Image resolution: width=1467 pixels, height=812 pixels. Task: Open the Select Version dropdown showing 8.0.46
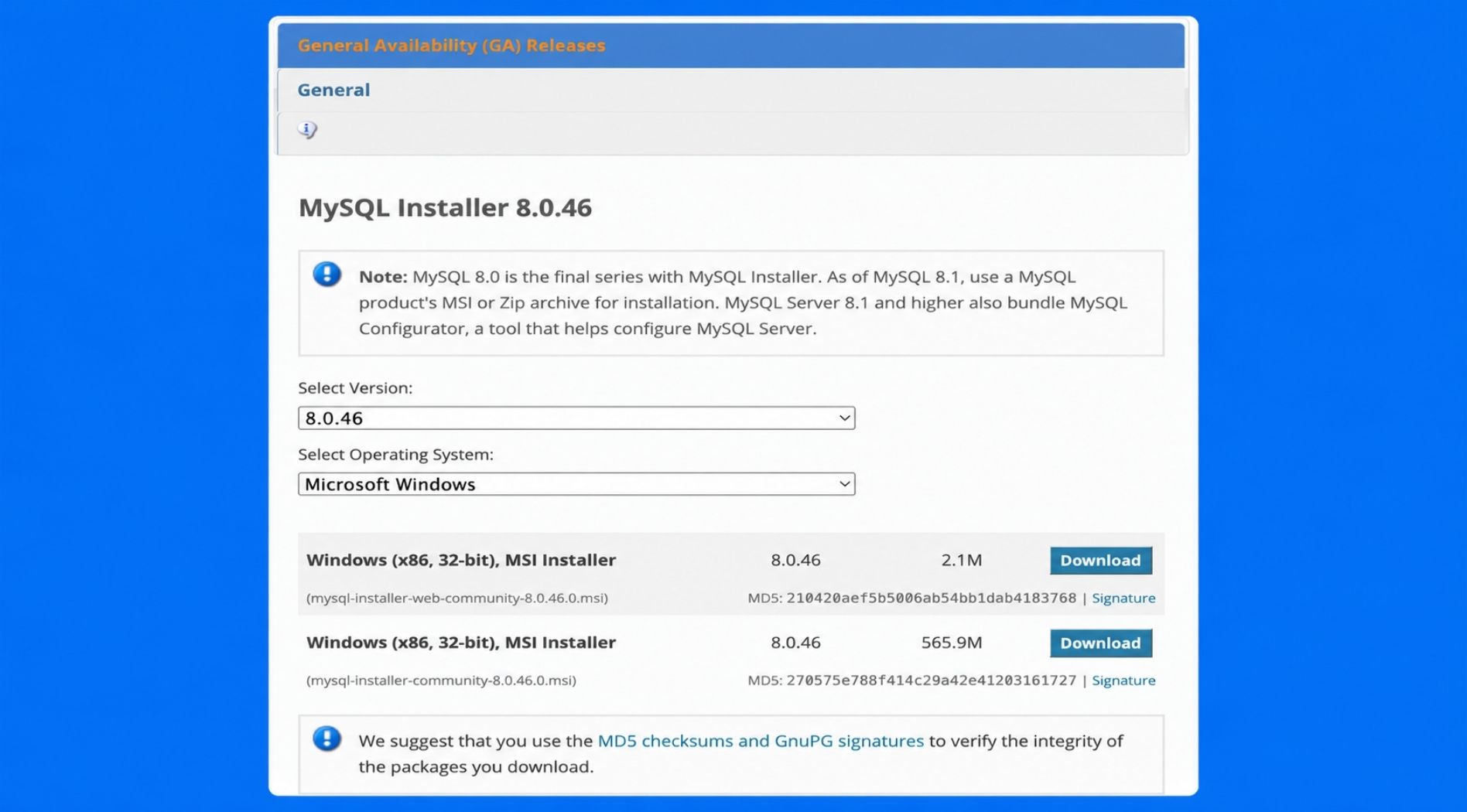(576, 418)
